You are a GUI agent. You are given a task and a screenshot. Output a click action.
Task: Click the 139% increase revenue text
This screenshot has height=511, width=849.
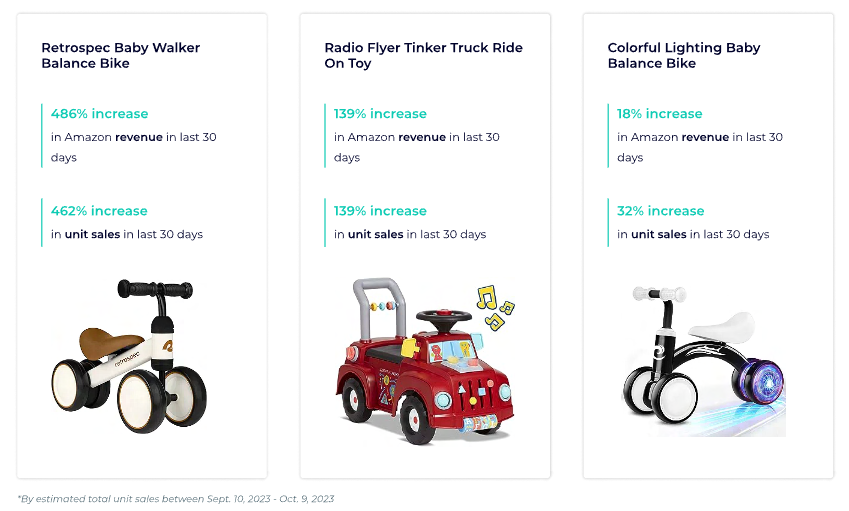click(x=380, y=114)
